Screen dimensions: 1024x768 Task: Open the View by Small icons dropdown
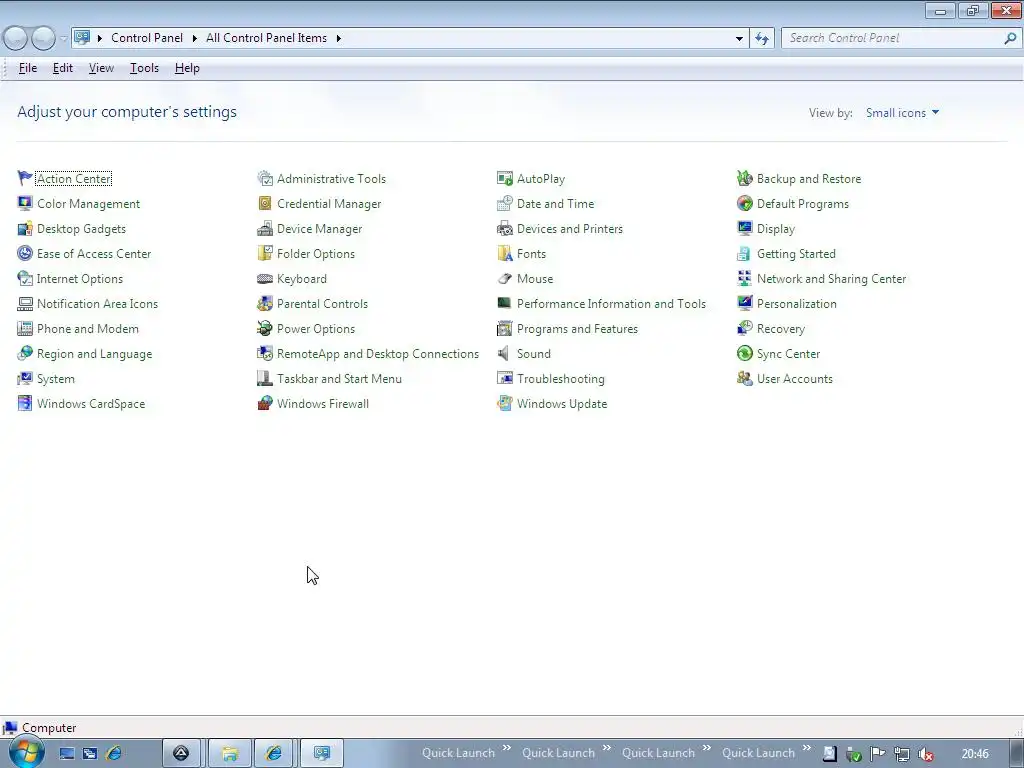(903, 113)
